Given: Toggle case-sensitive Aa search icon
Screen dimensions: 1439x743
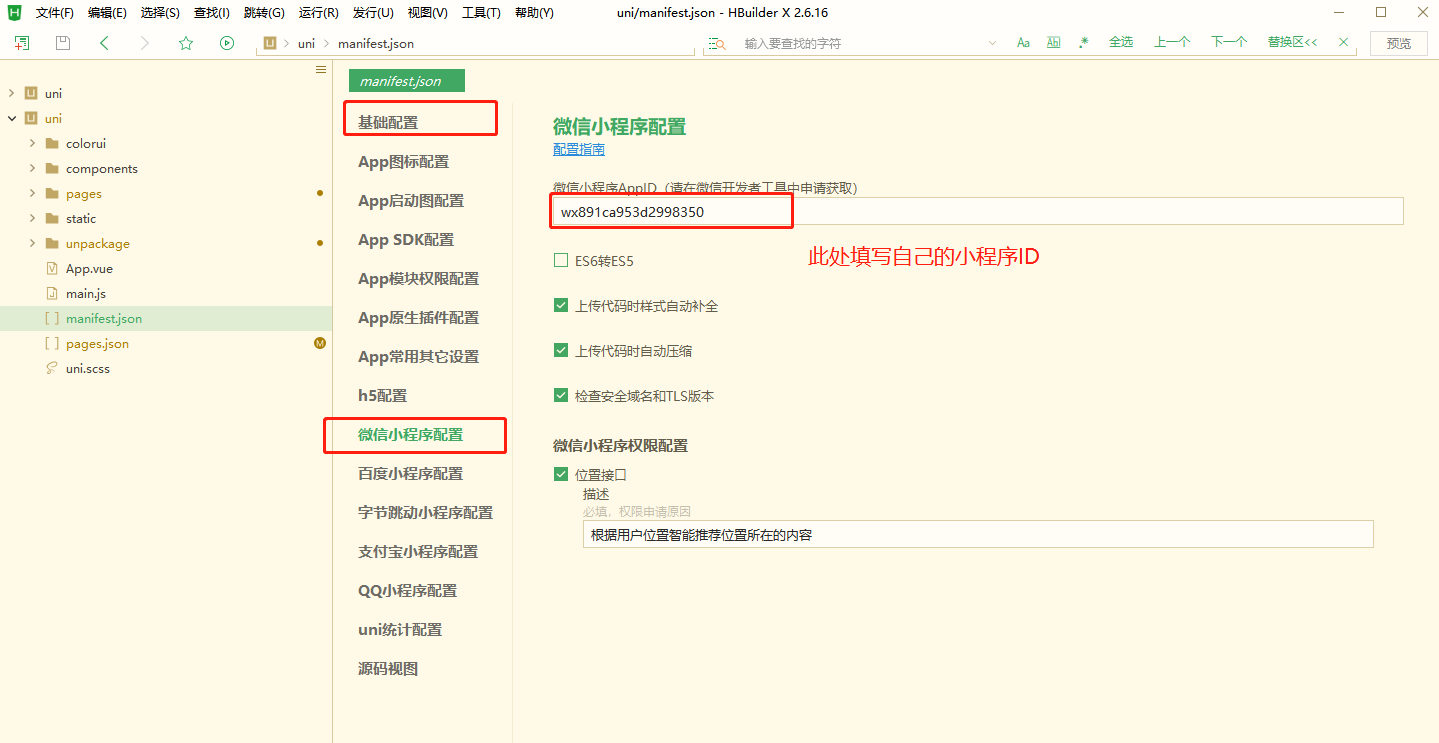Looking at the screenshot, I should 1023,43.
